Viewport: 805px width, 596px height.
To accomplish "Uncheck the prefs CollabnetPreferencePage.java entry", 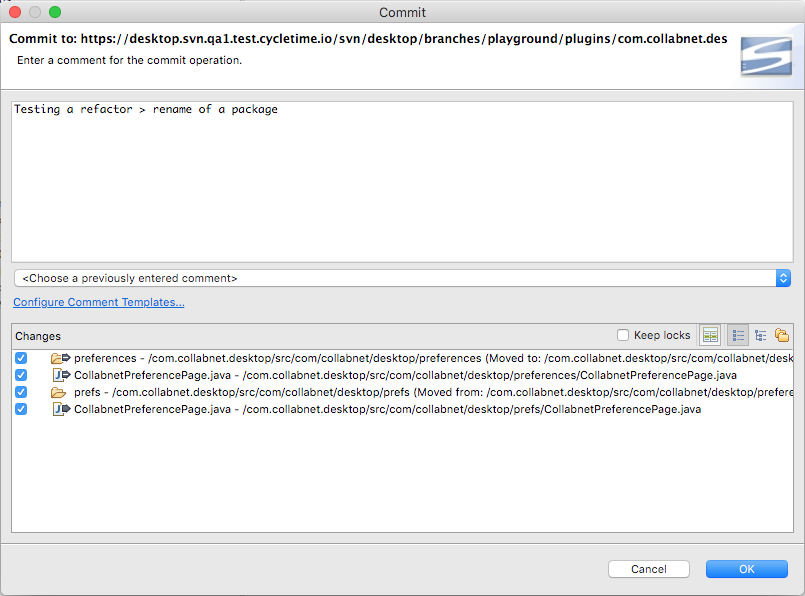I will pos(21,408).
